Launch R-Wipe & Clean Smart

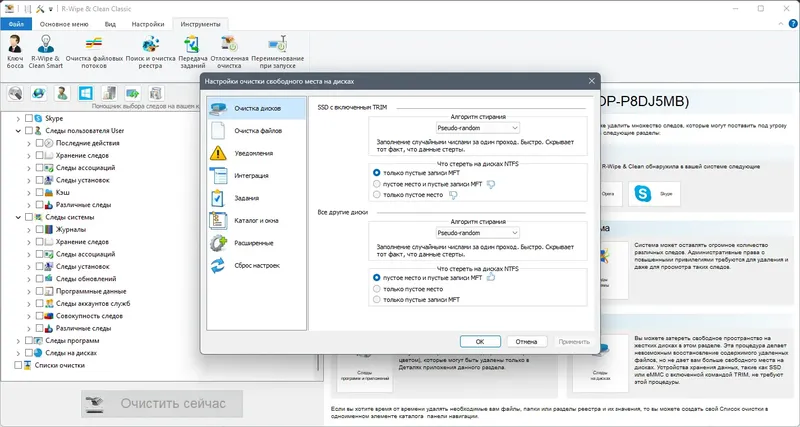coord(45,52)
